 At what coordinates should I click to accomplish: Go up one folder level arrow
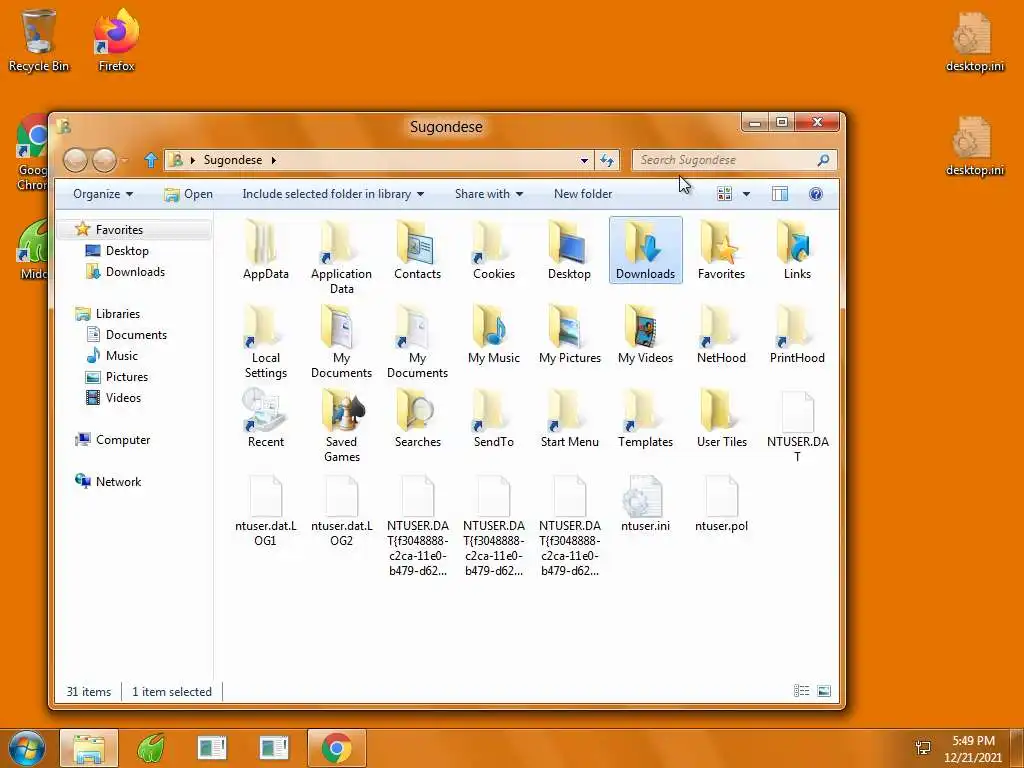coord(151,160)
